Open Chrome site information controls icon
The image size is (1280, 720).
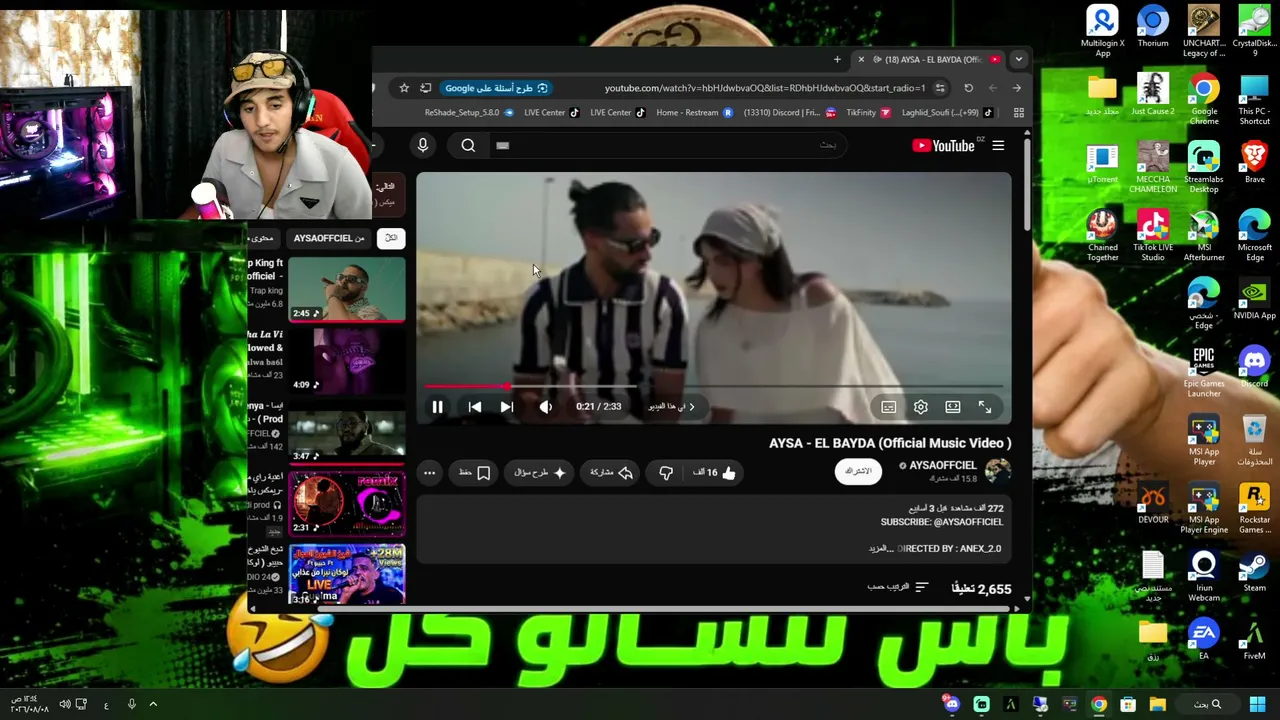(940, 88)
